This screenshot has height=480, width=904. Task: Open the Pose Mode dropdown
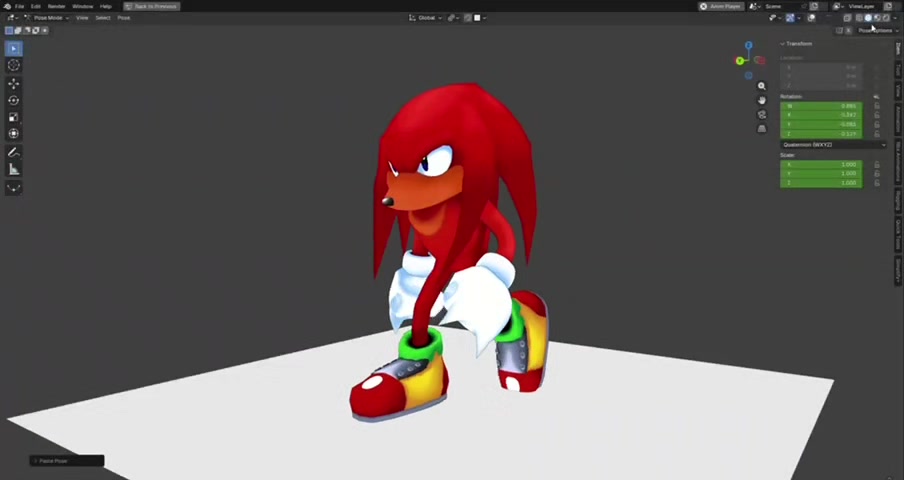(47, 18)
